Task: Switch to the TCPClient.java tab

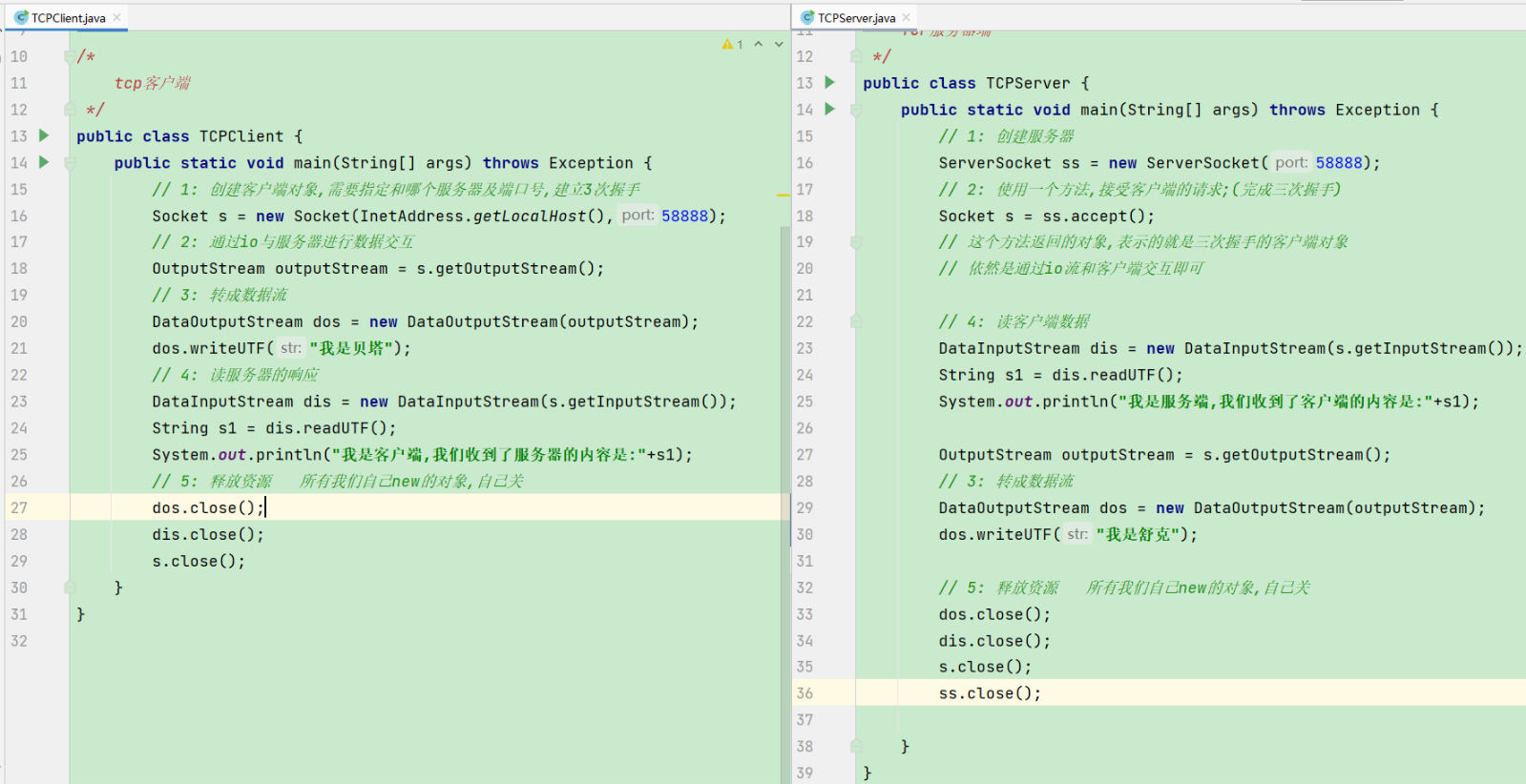Action: click(x=68, y=17)
